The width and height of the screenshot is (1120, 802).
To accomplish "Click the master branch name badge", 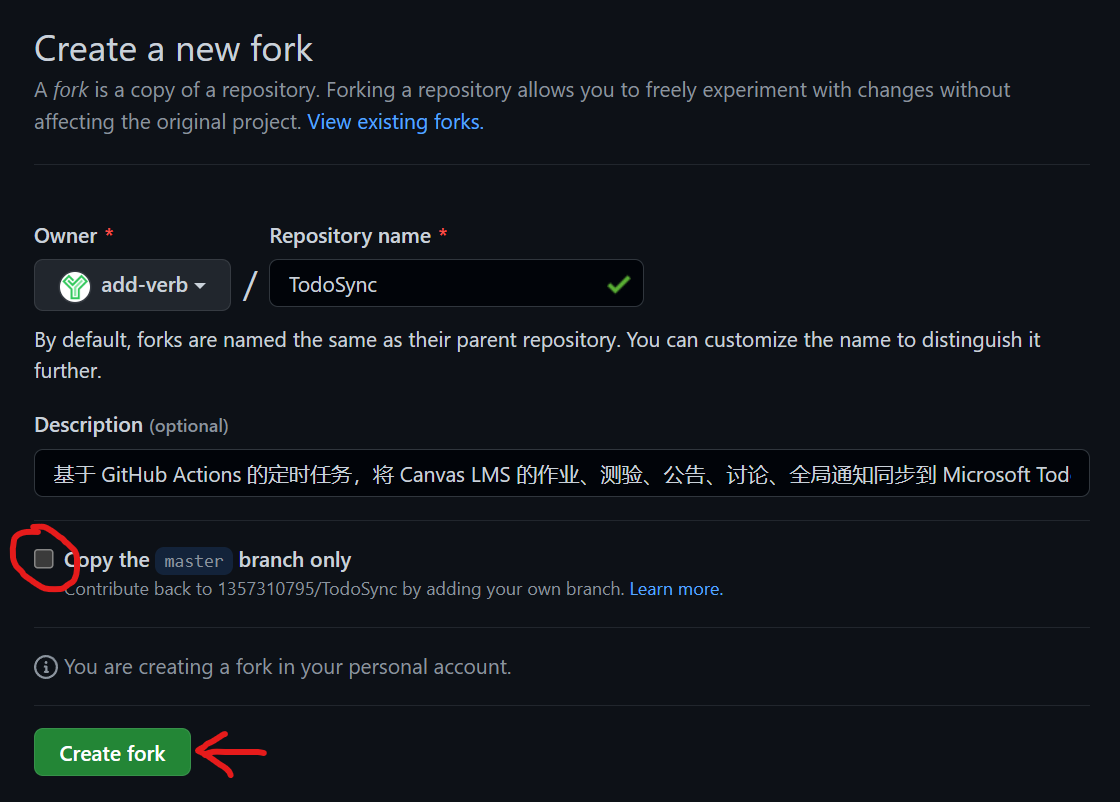I will pos(194,560).
